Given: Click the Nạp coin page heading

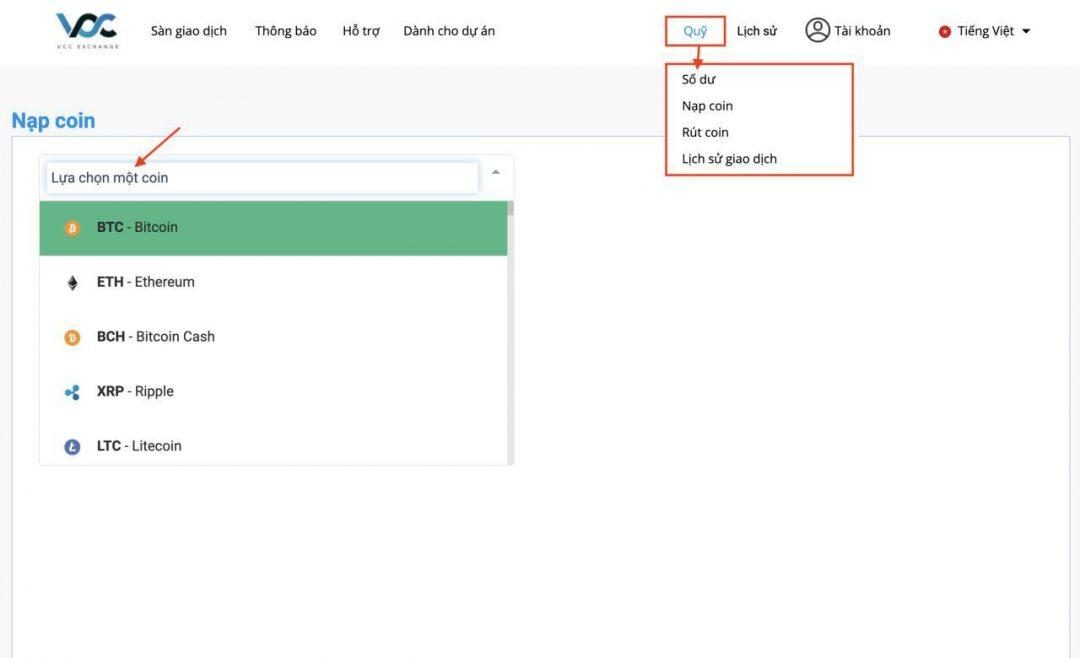Looking at the screenshot, I should point(54,121).
